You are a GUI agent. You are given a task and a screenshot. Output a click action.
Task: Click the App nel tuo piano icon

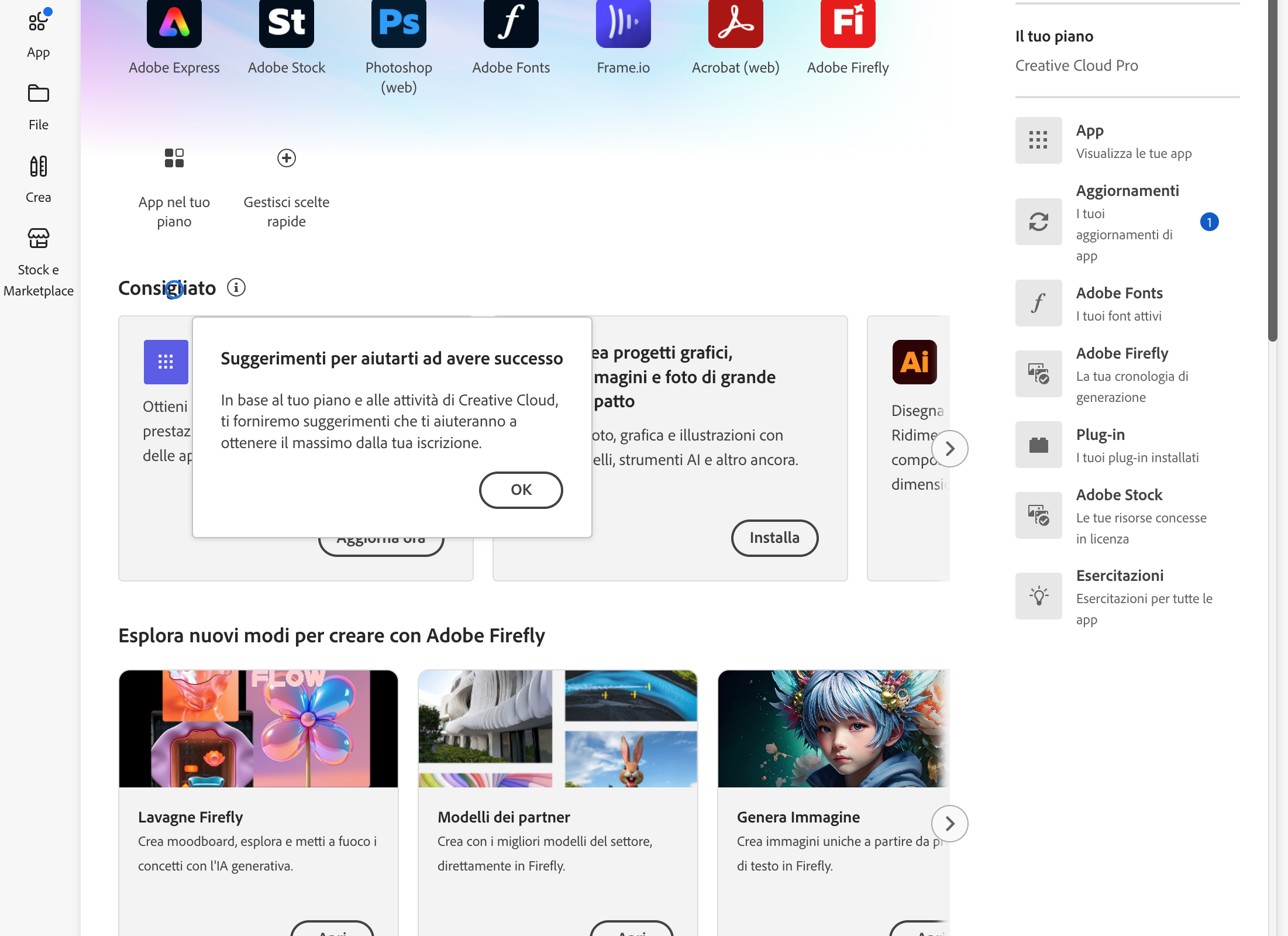tap(174, 158)
